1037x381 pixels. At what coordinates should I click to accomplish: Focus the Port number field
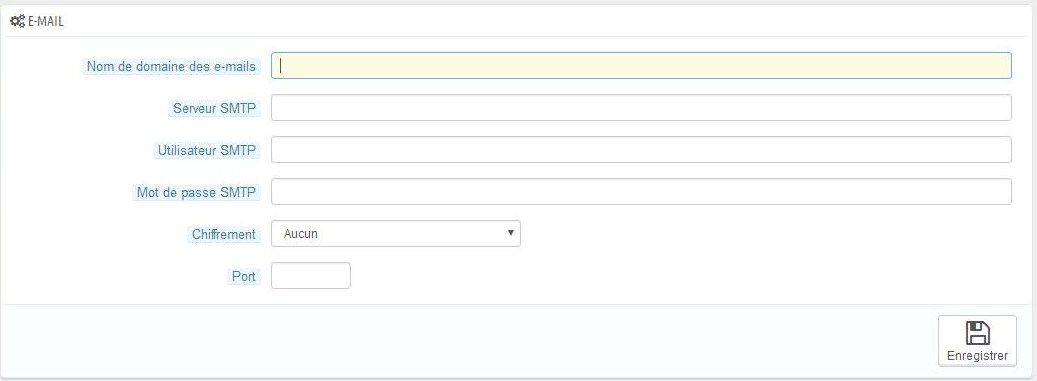click(311, 276)
